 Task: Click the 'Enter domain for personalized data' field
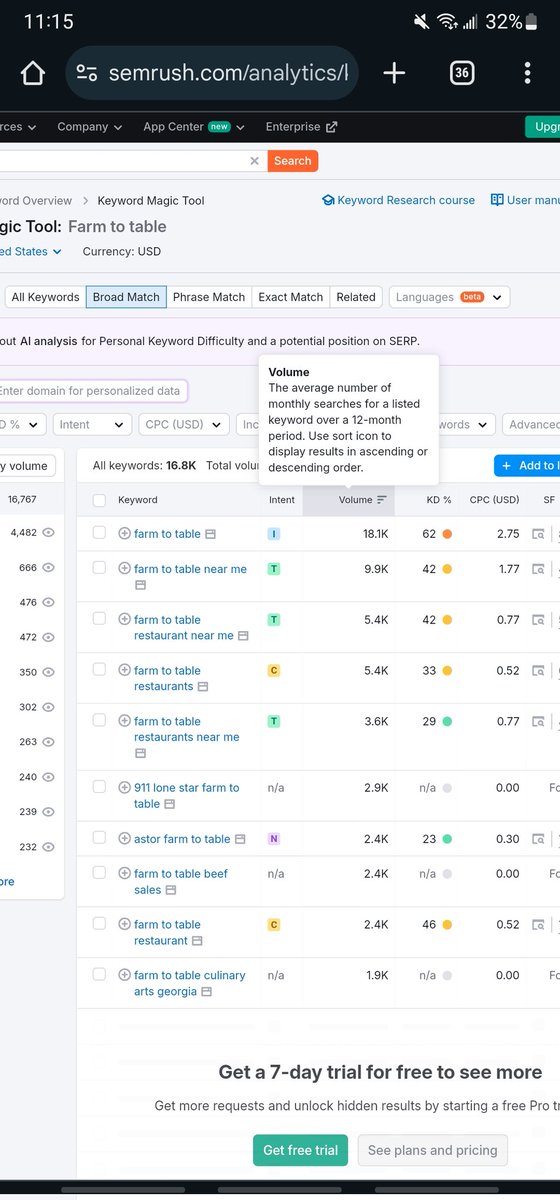92,391
